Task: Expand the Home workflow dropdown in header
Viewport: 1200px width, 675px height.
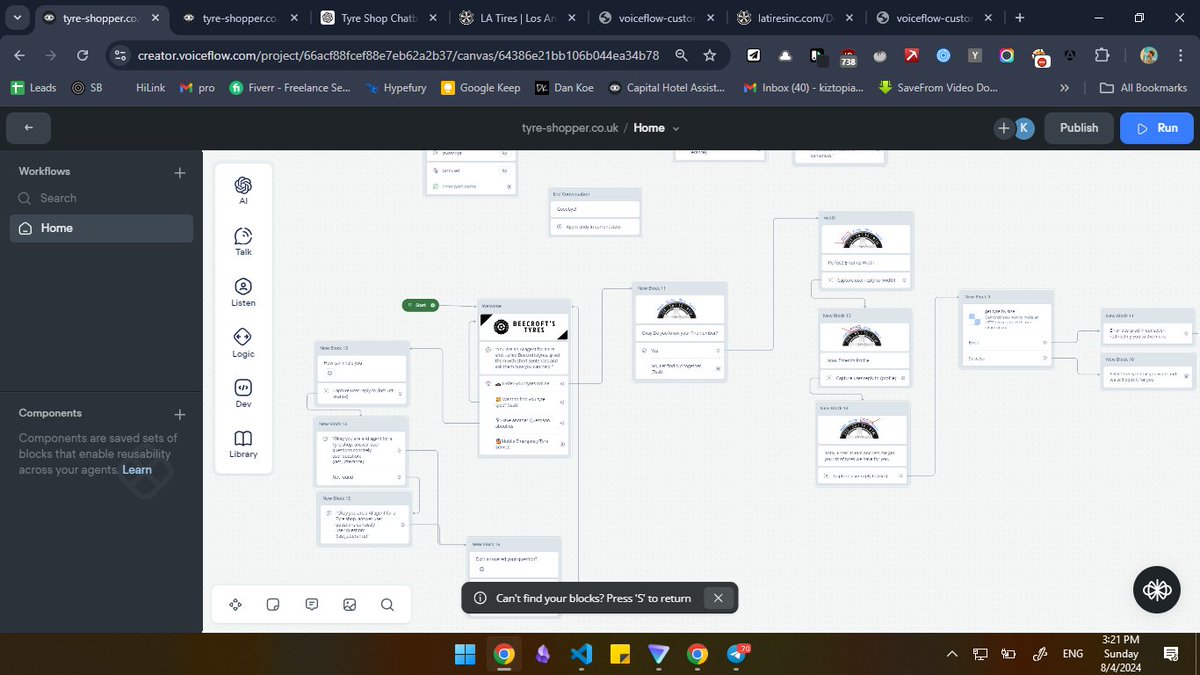Action: 677,129
